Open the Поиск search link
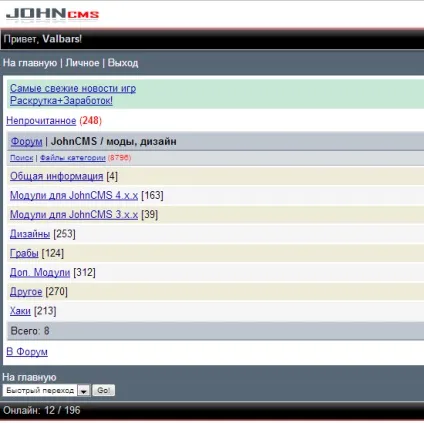Image resolution: width=424 pixels, height=423 pixels. pyautogui.click(x=22, y=158)
